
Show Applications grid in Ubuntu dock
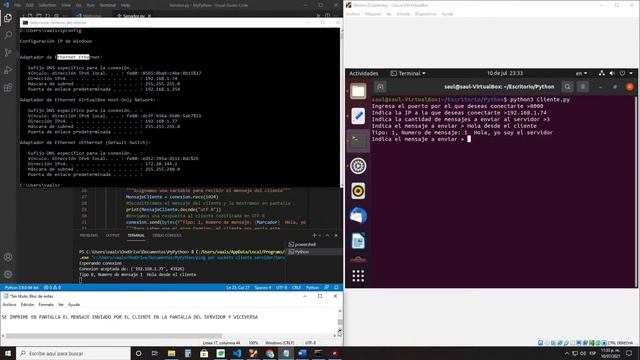click(x=358, y=276)
